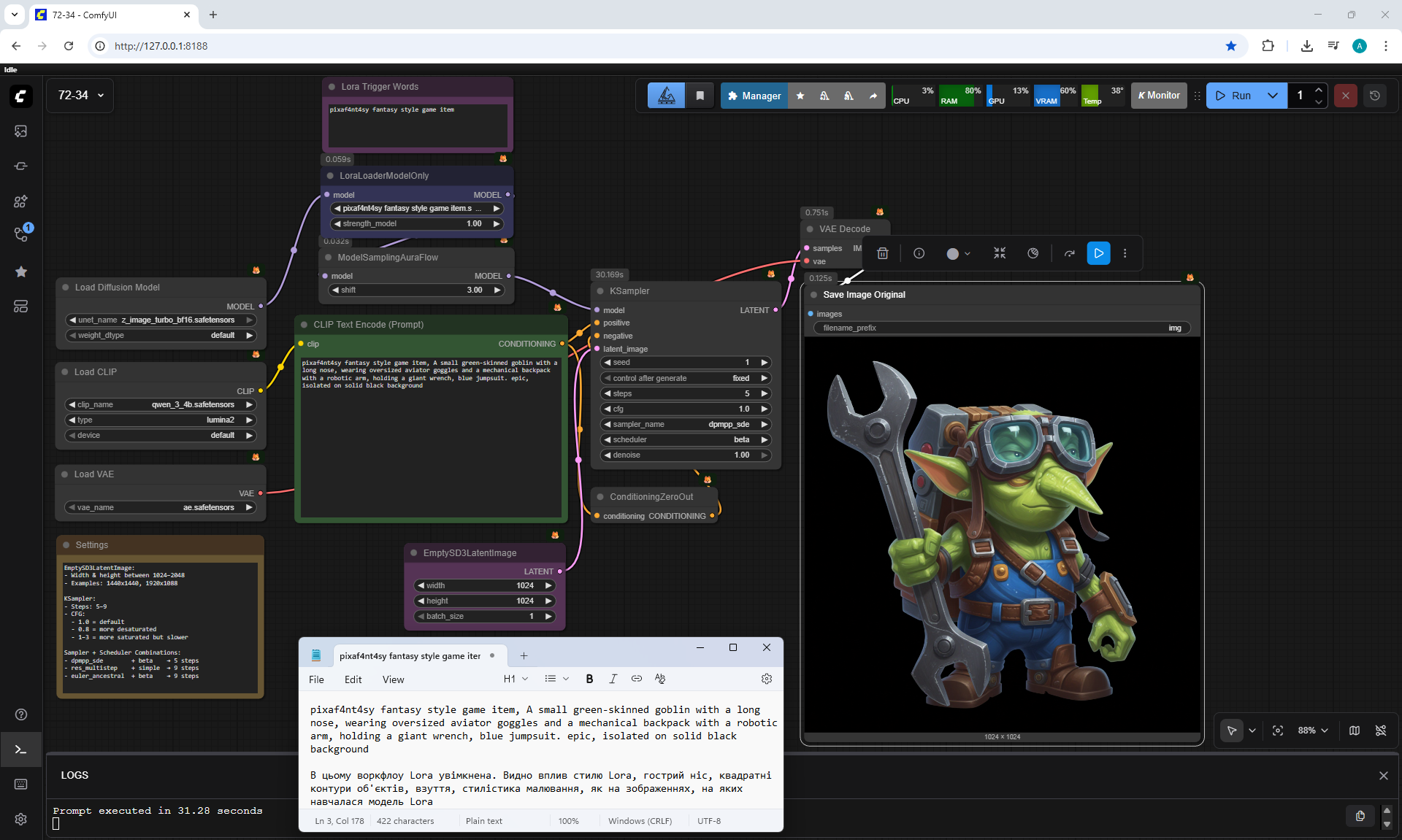Adjust the denoise slider in KSampler

685,455
